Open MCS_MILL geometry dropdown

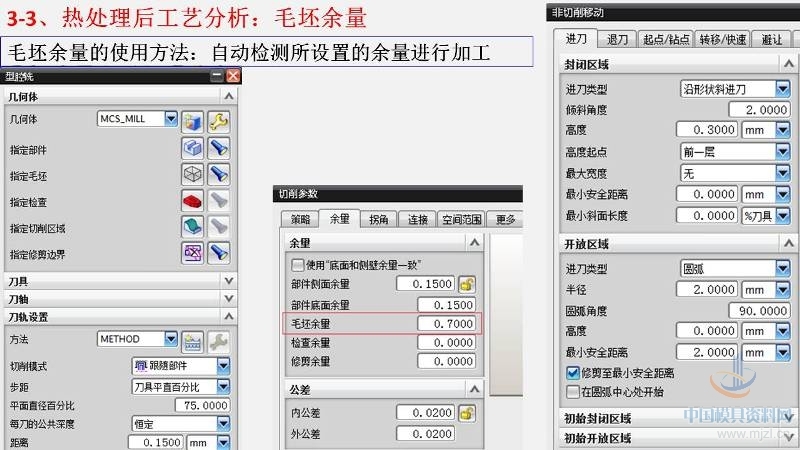[171, 119]
